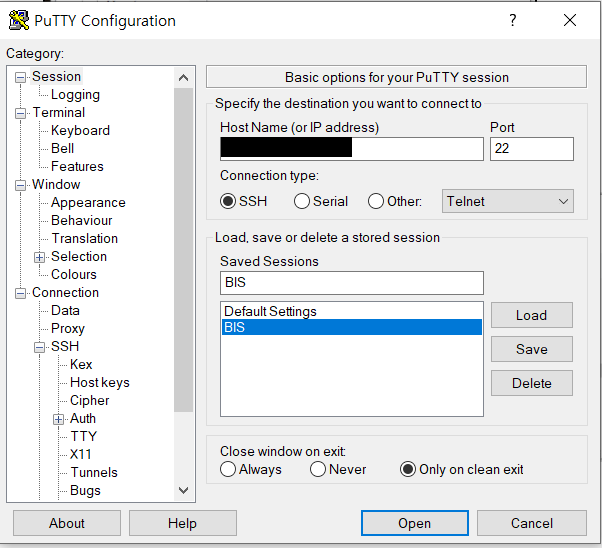Collapse the Terminal tree node
This screenshot has height=548, width=602.
click(x=20, y=114)
